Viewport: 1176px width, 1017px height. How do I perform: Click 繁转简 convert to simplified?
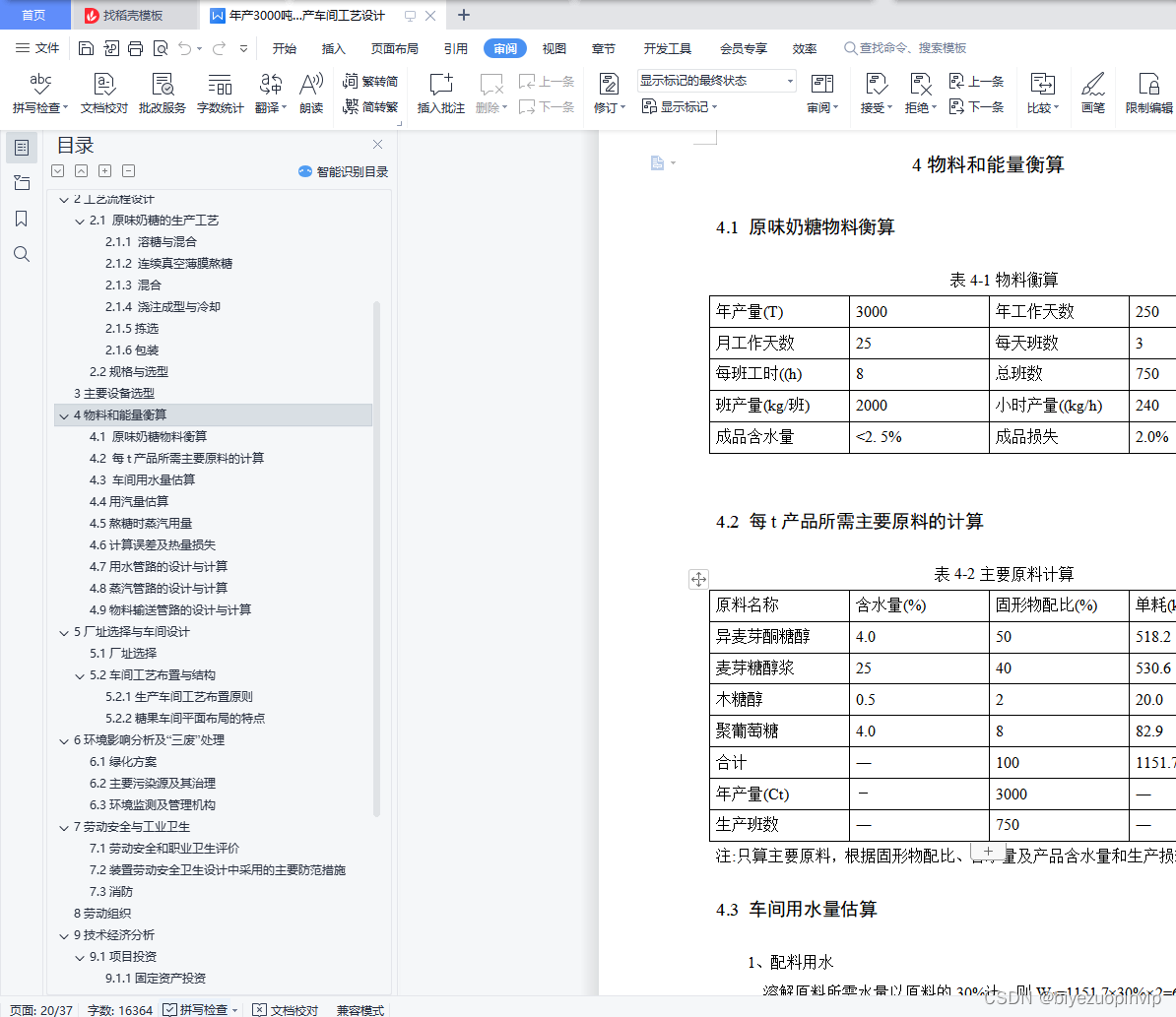(x=370, y=81)
